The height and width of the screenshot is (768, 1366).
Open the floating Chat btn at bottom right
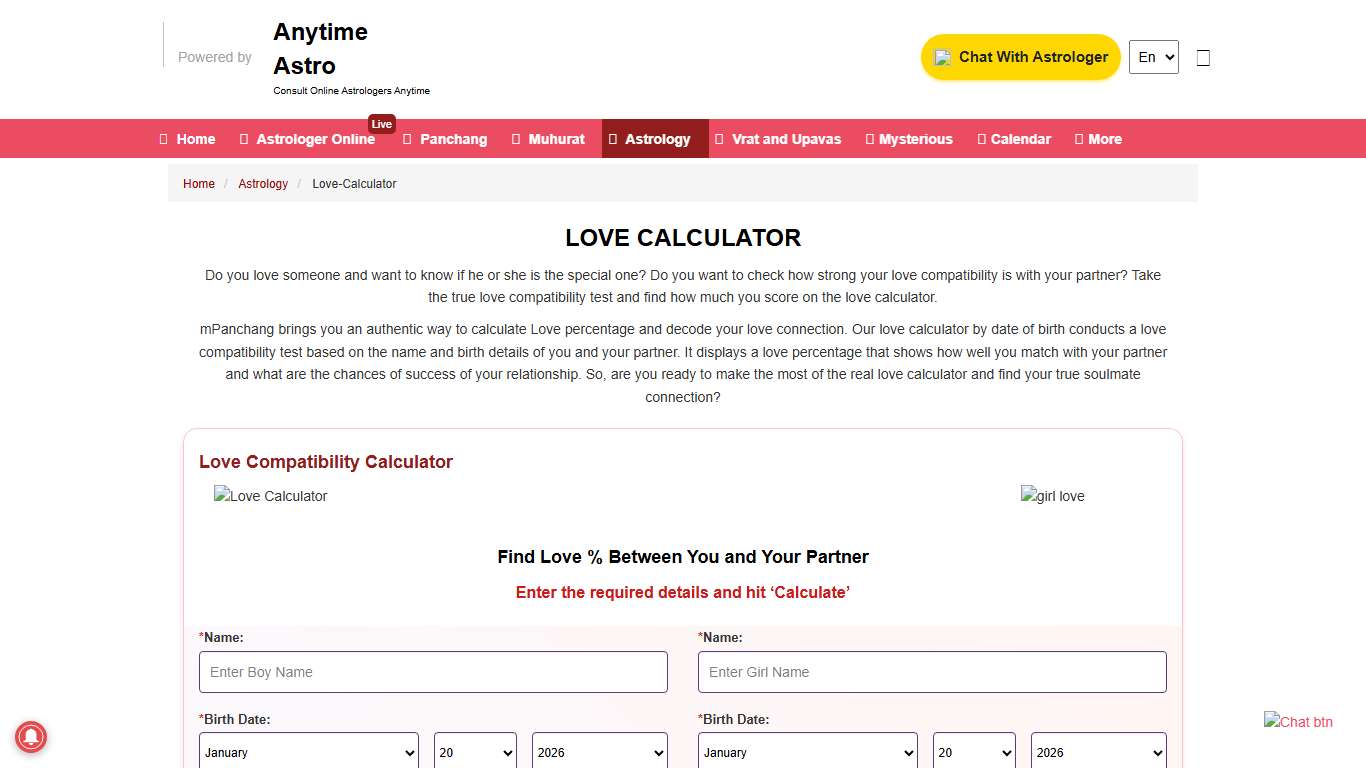(1298, 721)
